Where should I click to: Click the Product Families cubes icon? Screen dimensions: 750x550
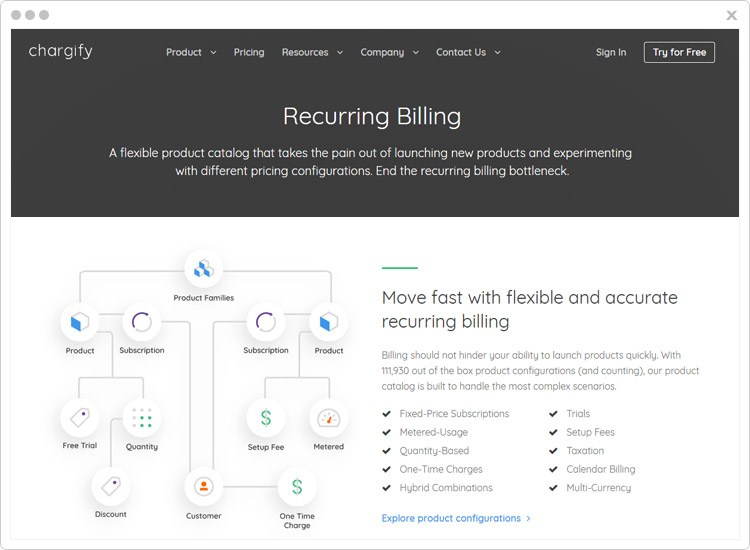pos(204,269)
